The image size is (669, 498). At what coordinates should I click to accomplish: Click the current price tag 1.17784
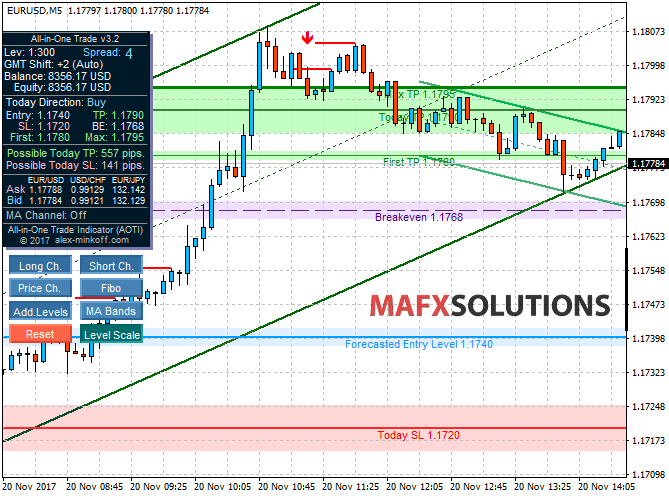click(648, 164)
